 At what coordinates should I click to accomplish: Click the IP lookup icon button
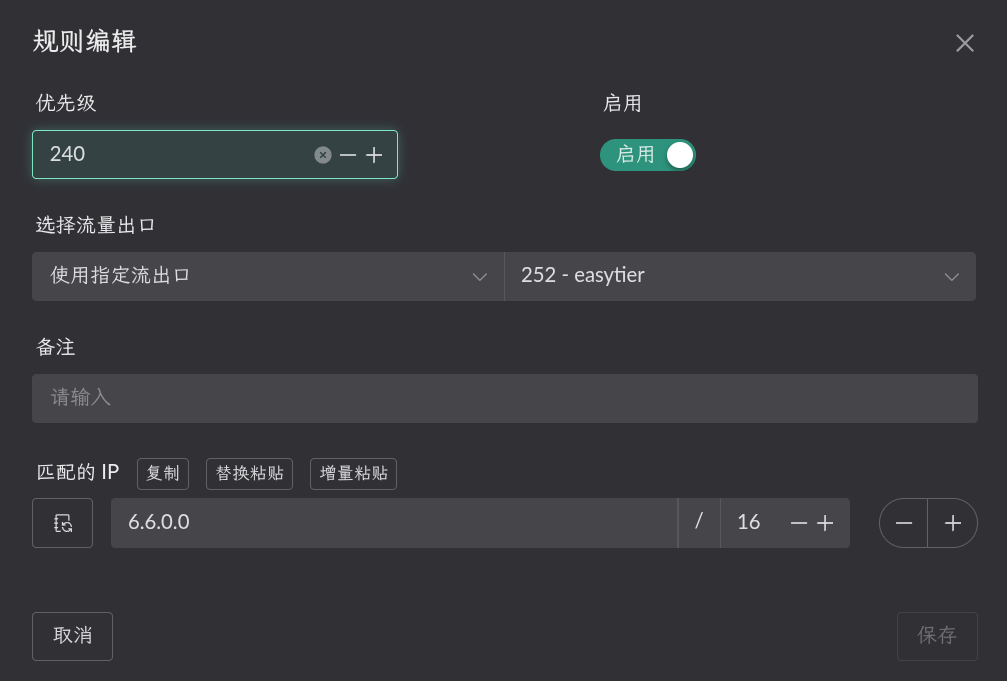[x=62, y=523]
